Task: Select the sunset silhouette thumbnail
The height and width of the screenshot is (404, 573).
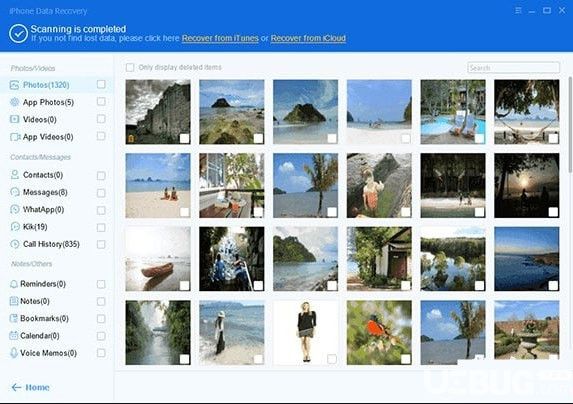Action: tap(527, 185)
